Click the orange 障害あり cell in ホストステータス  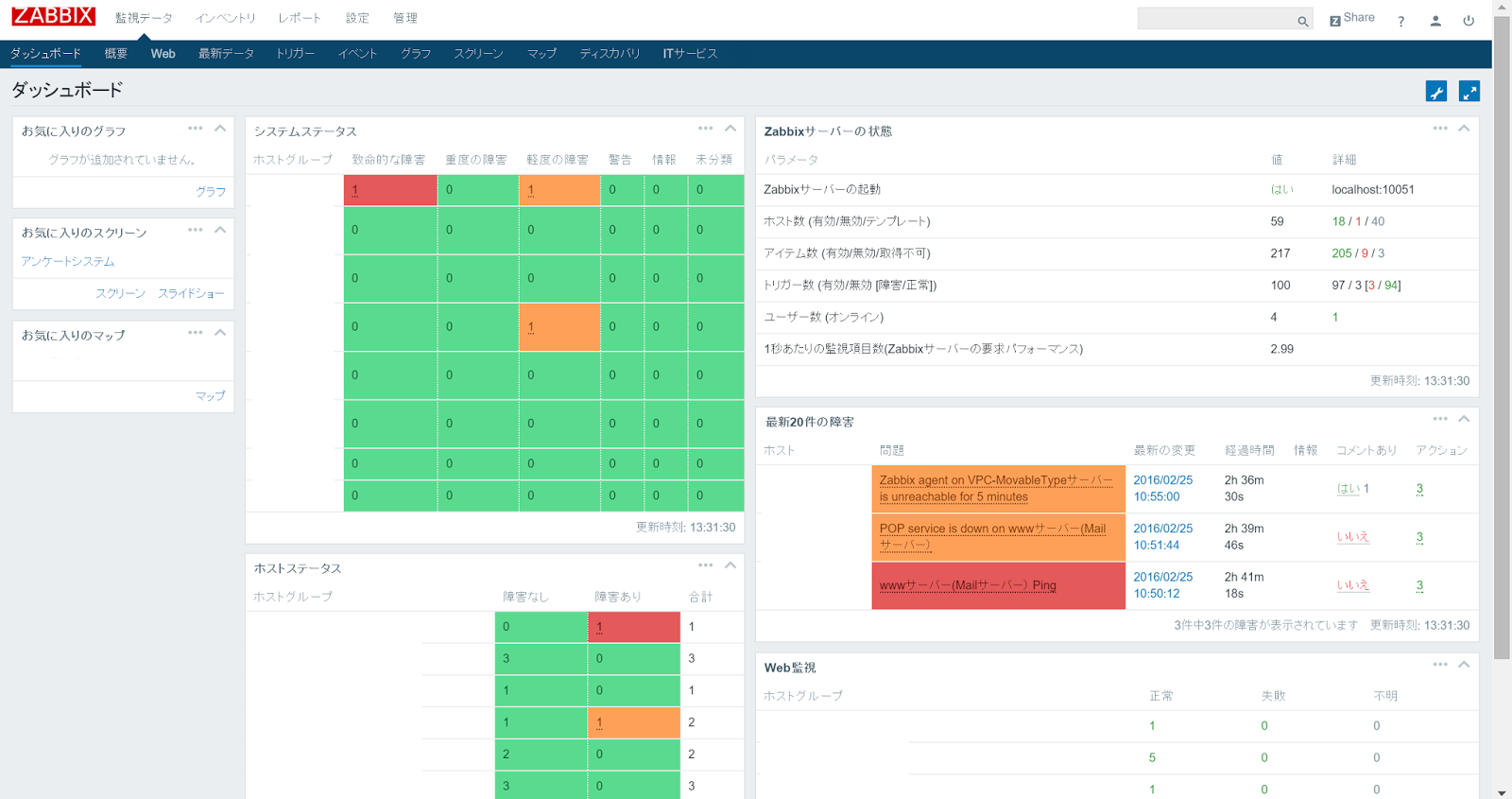[x=634, y=722]
